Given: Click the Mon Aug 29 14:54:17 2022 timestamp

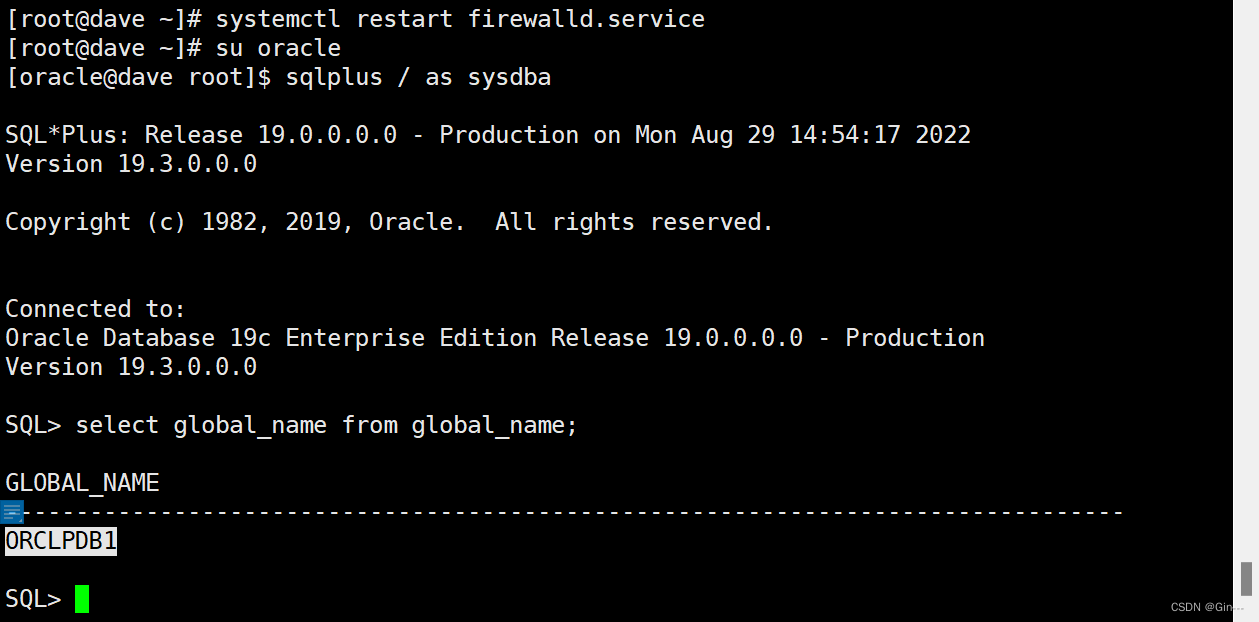Looking at the screenshot, I should pyautogui.click(x=803, y=135).
